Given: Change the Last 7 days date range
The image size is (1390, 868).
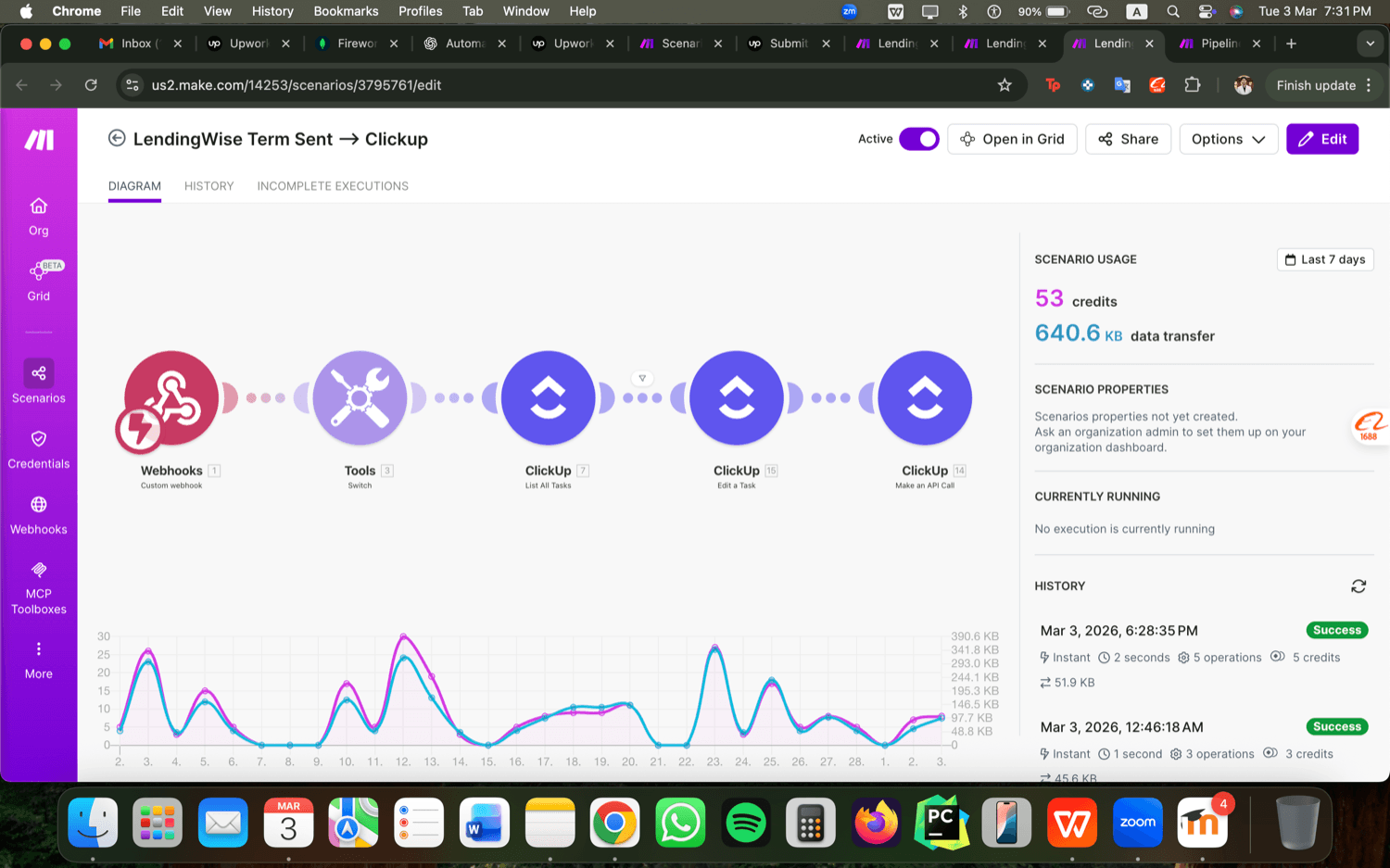Looking at the screenshot, I should pos(1325,259).
